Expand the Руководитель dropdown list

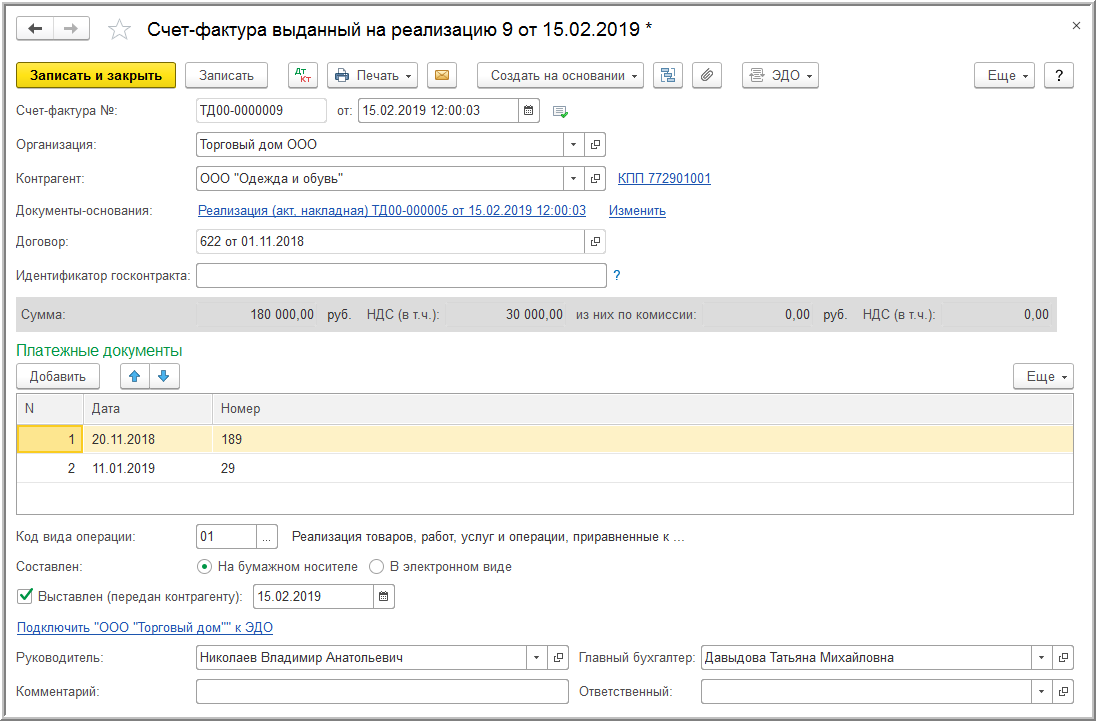click(537, 657)
